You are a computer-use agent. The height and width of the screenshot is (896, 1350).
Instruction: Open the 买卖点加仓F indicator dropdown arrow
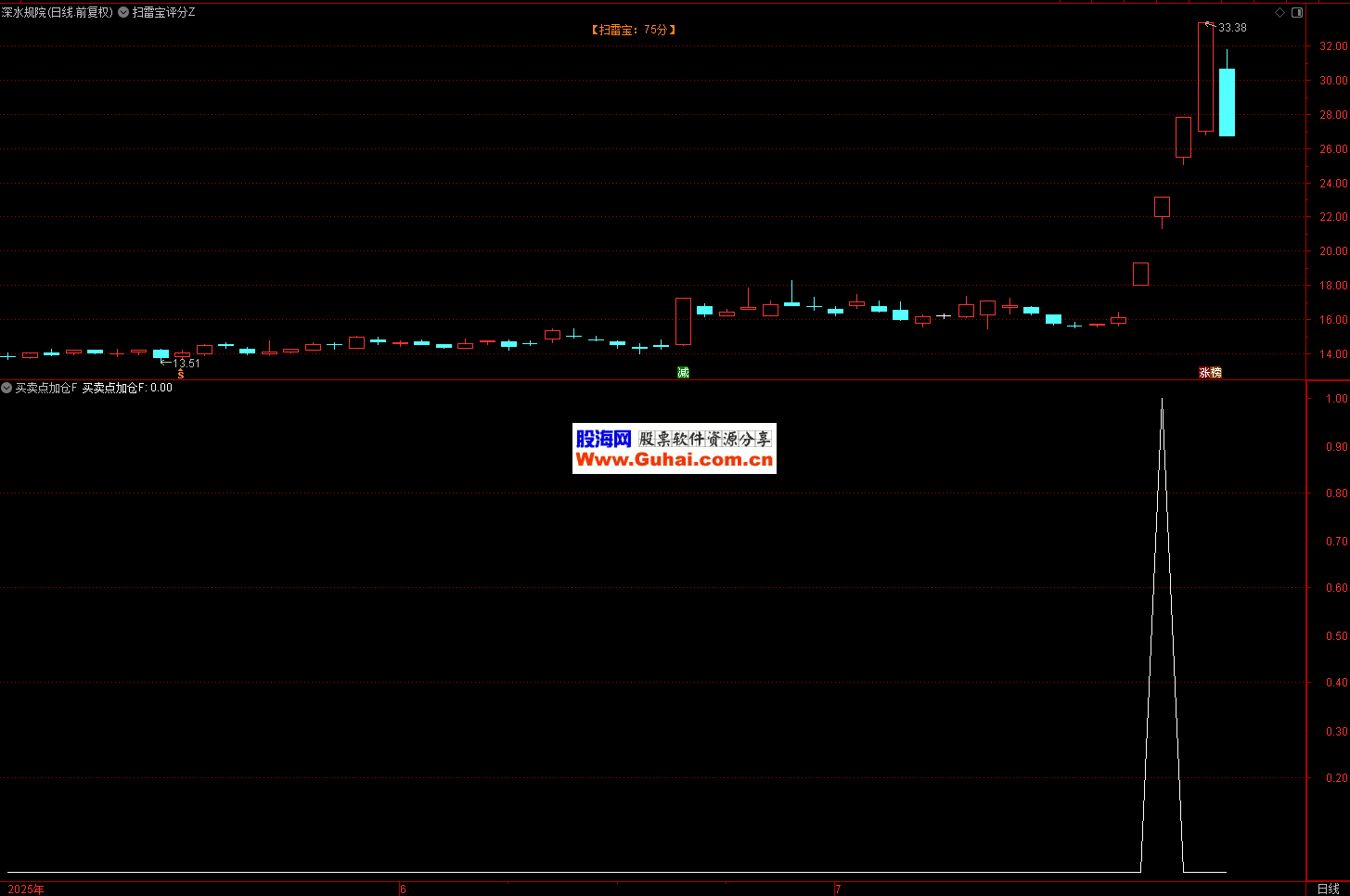(6, 388)
